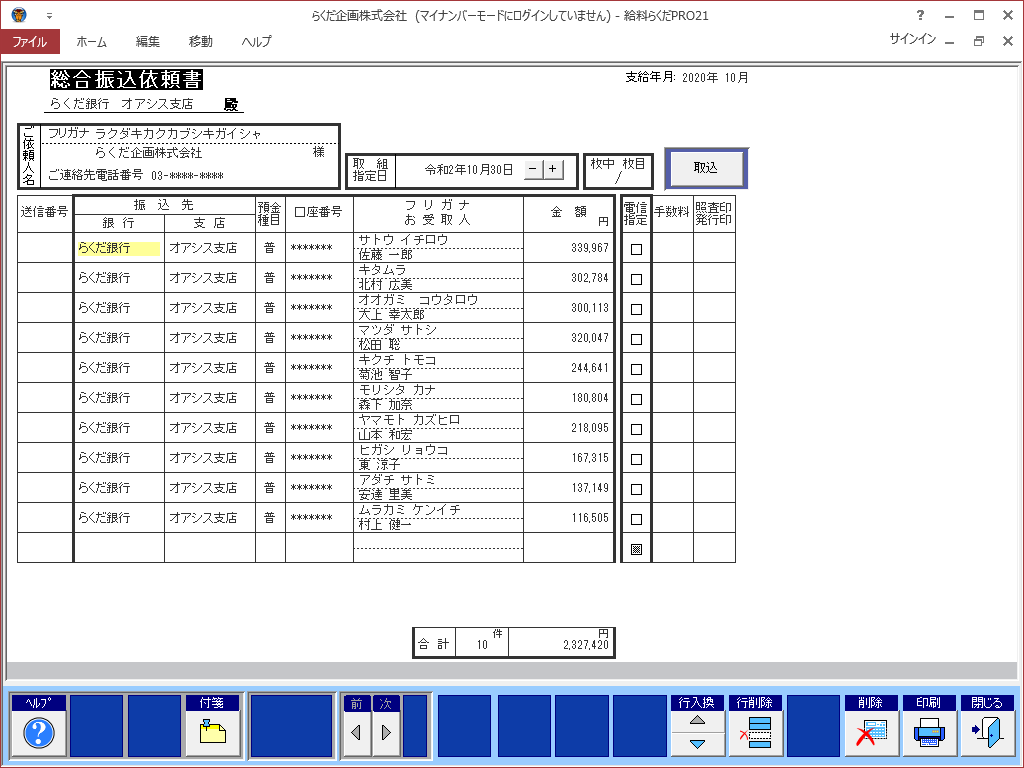The height and width of the screenshot is (768, 1024).
Task: Select amount 339,967 cell
Action: click(568, 248)
